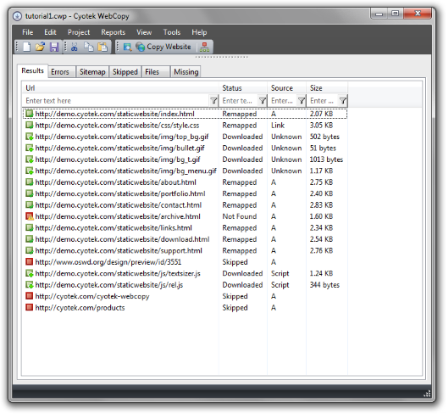Open the Project menu
The width and height of the screenshot is (446, 414).
click(x=79, y=32)
